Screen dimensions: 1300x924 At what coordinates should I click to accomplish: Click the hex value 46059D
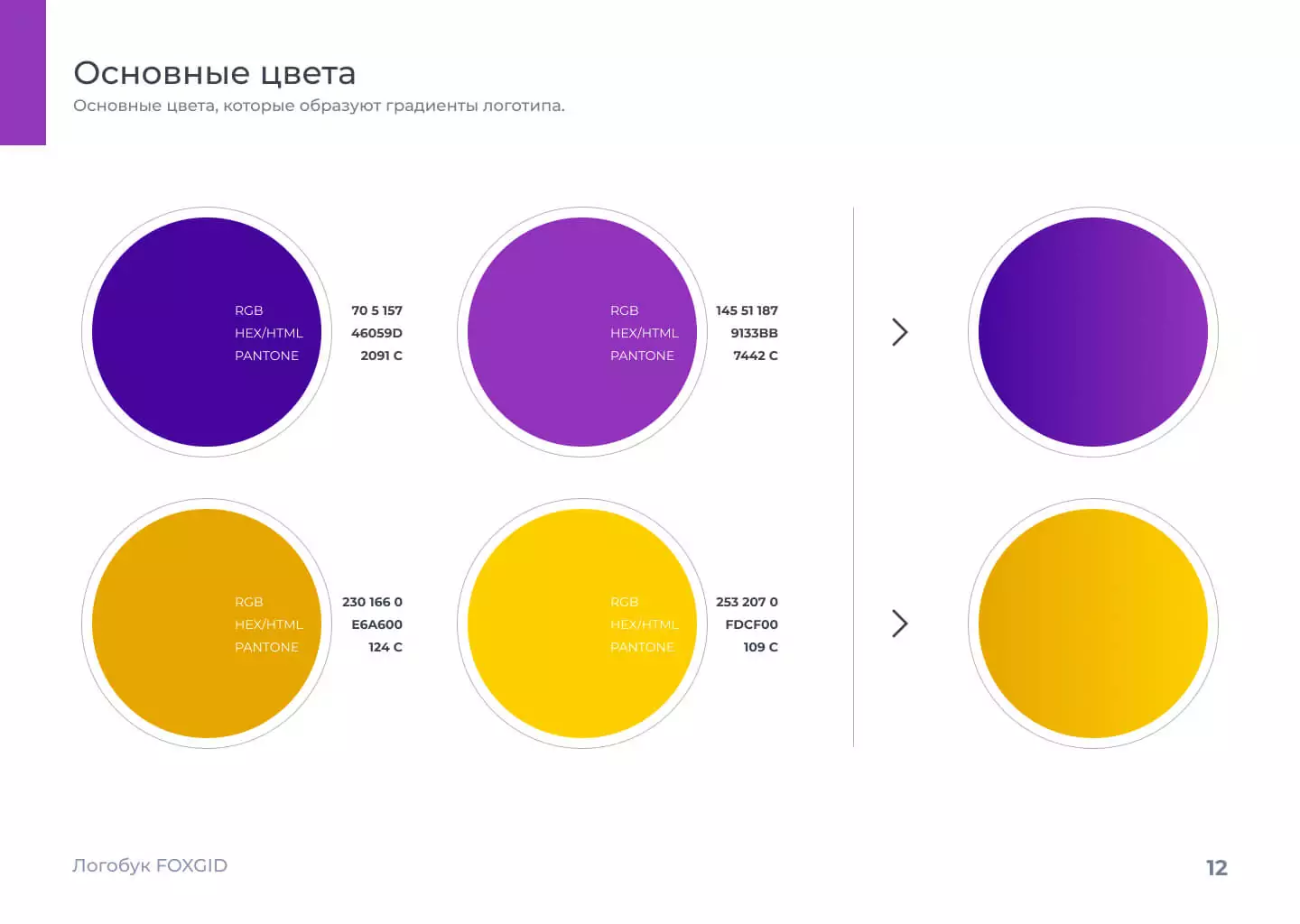tap(376, 333)
